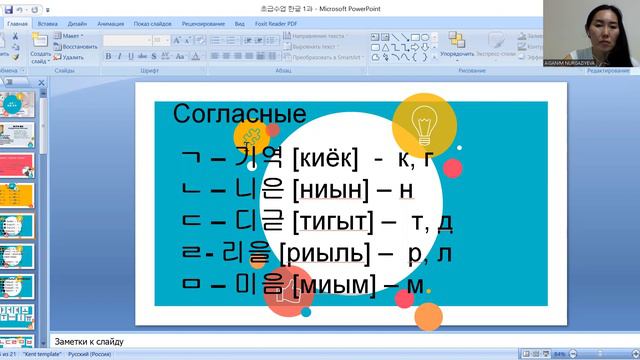Clear all text formatting
The image size is (640, 360).
click(200, 40)
